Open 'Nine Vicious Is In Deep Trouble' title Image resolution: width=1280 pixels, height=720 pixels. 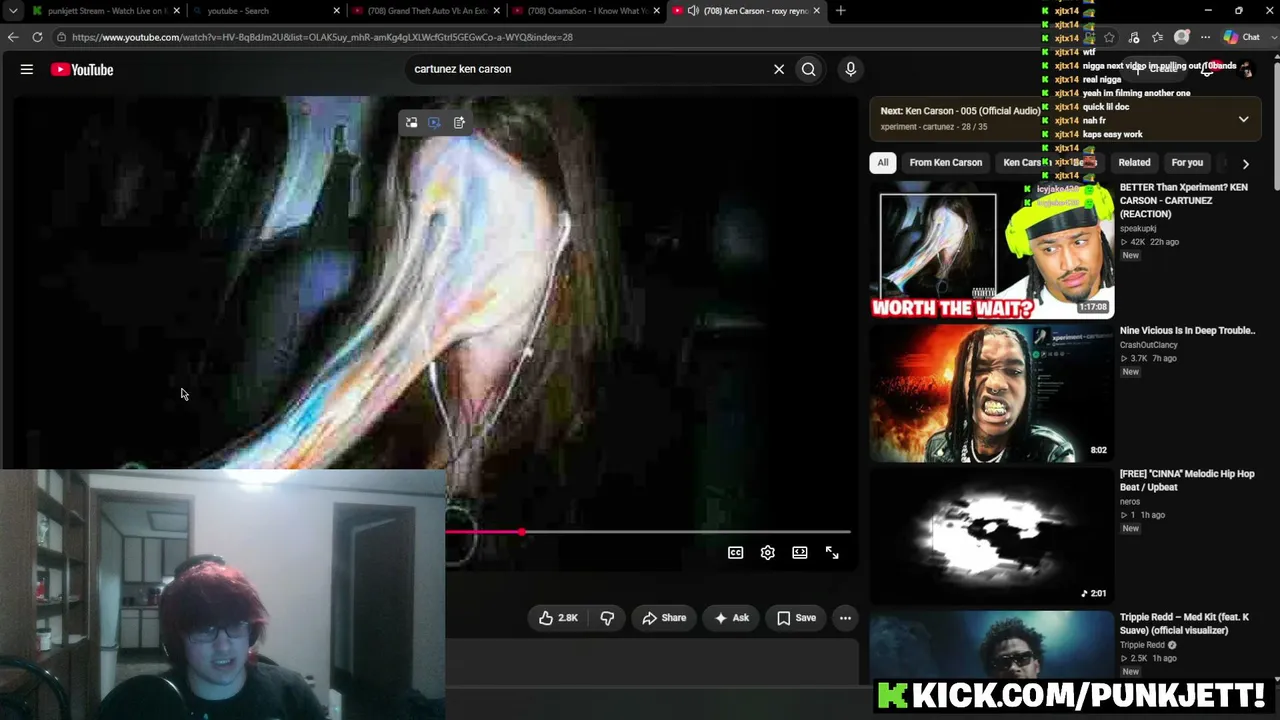pyautogui.click(x=1187, y=331)
